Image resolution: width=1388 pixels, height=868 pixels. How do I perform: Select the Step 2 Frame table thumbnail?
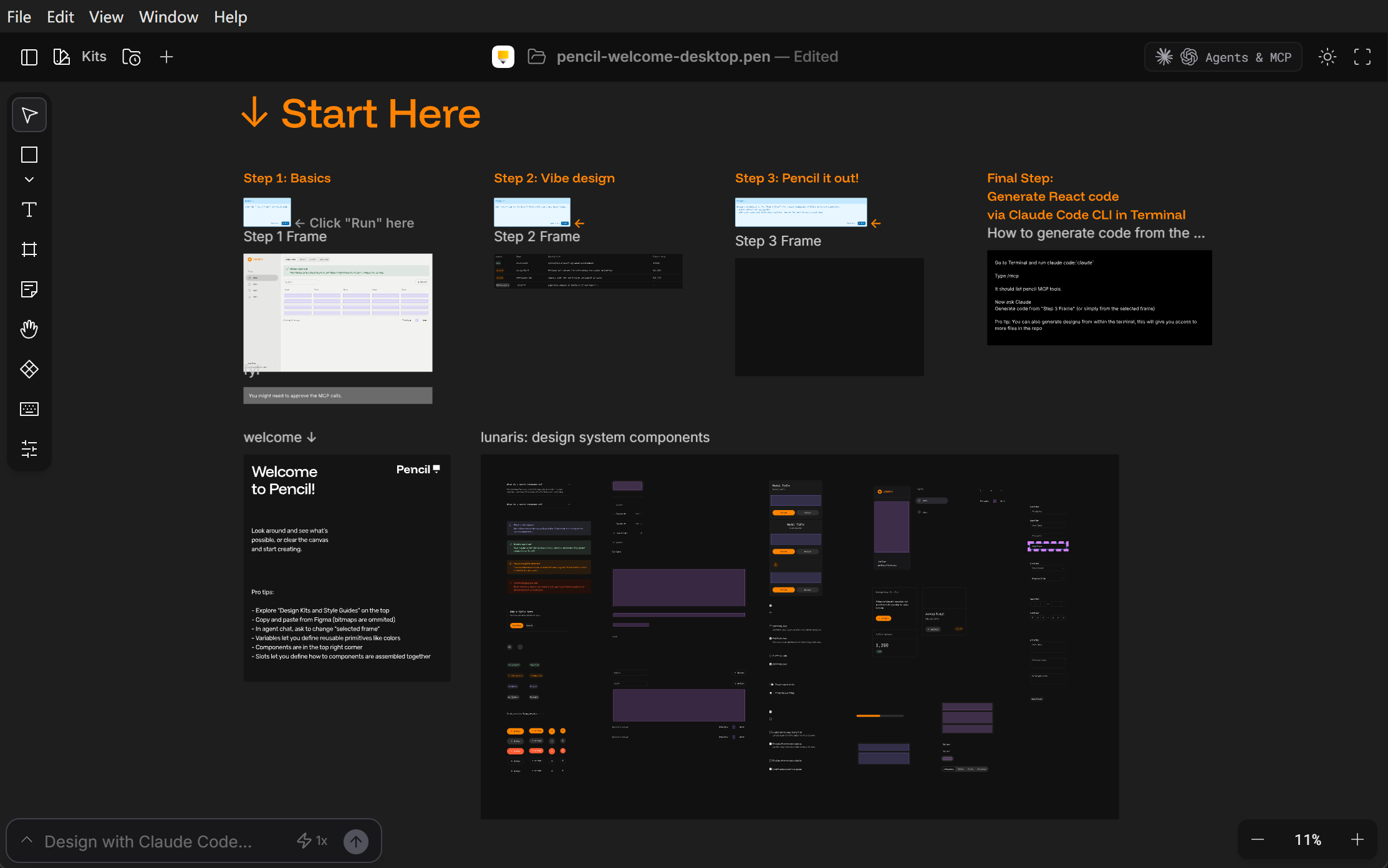pos(588,271)
